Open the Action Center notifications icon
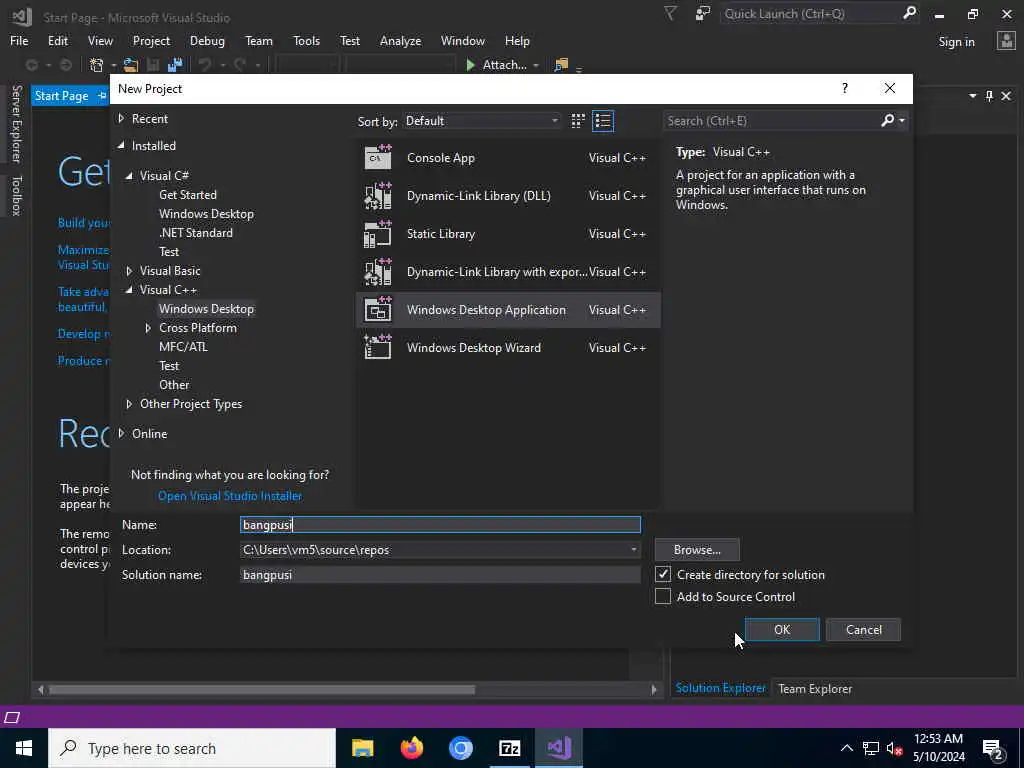Screen dimensions: 1024x768 click(x=992, y=748)
